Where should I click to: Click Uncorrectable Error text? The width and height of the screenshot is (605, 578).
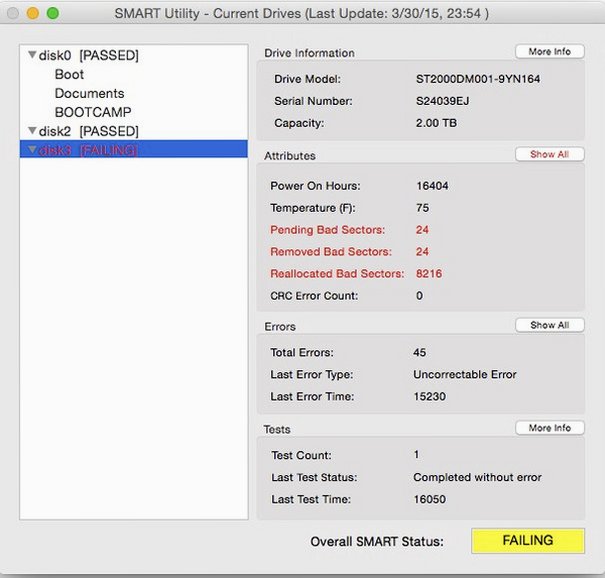click(465, 374)
